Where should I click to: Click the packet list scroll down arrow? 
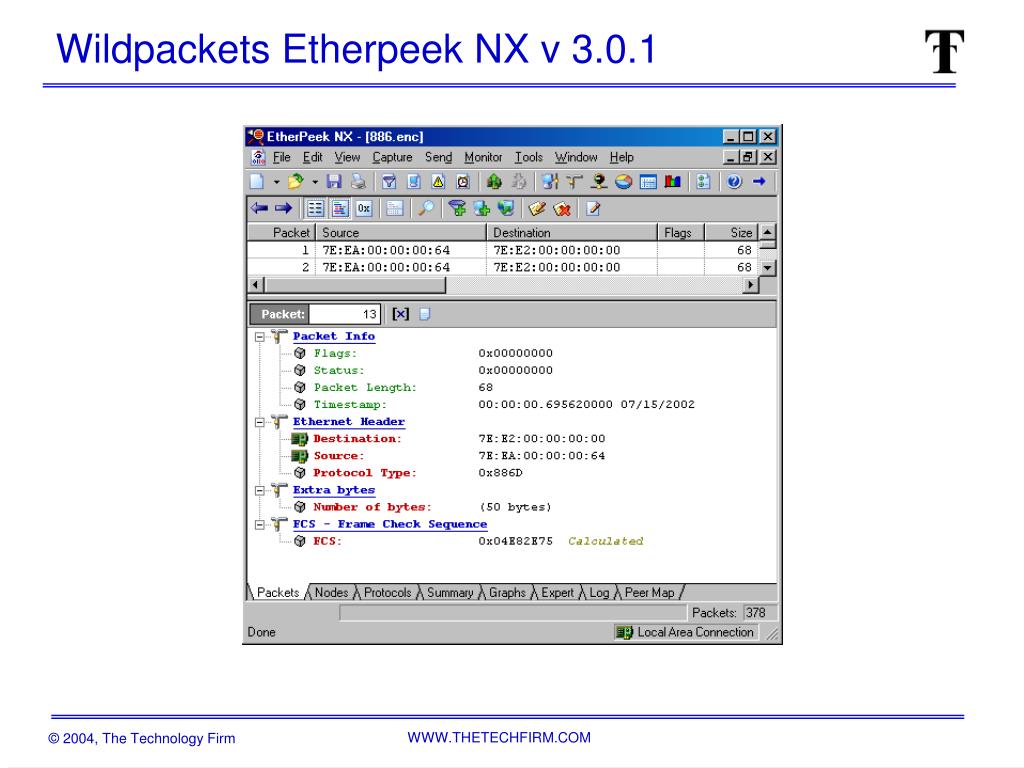pyautogui.click(x=768, y=268)
